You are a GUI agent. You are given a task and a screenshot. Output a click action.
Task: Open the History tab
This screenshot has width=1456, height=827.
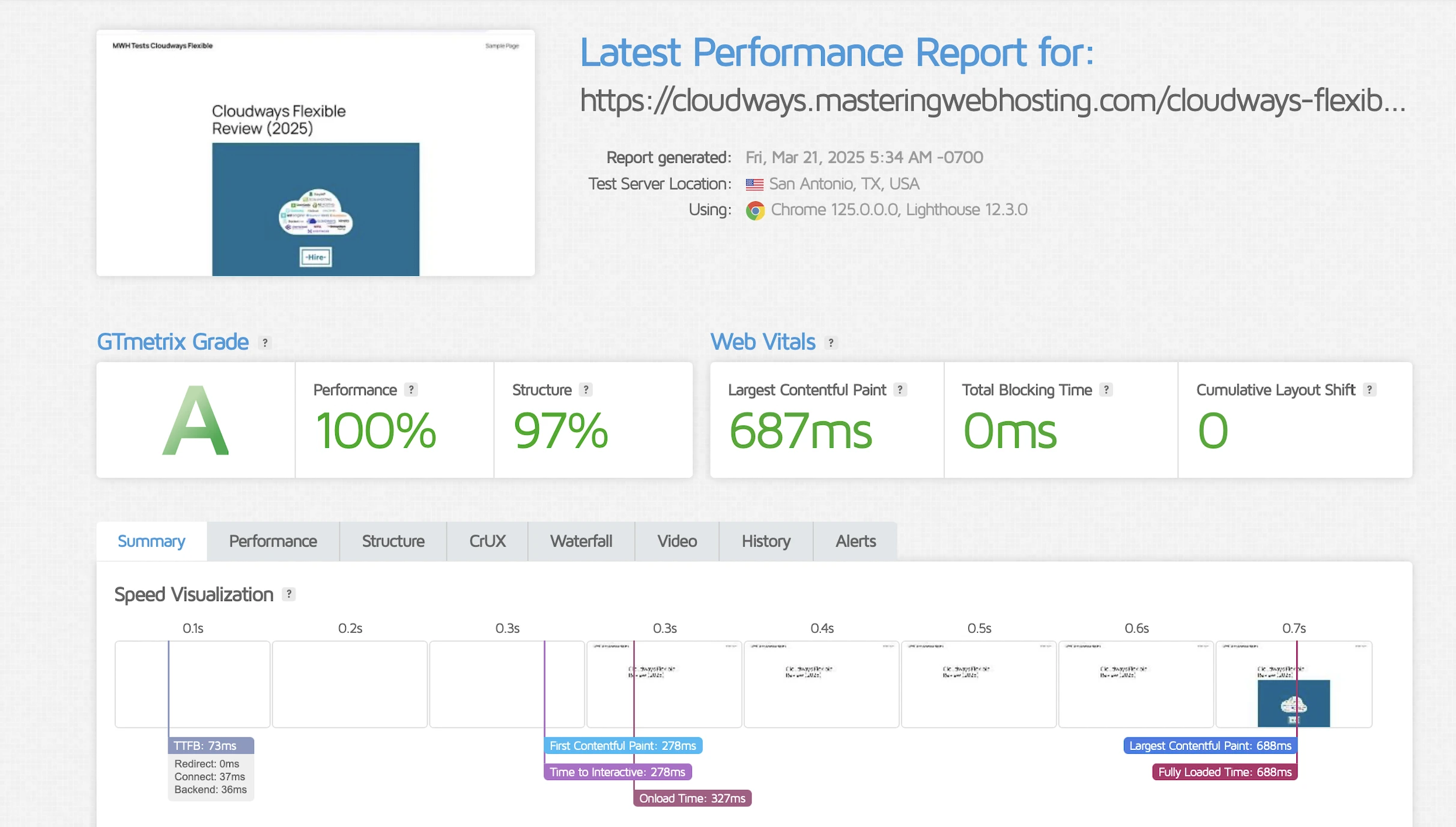click(766, 541)
